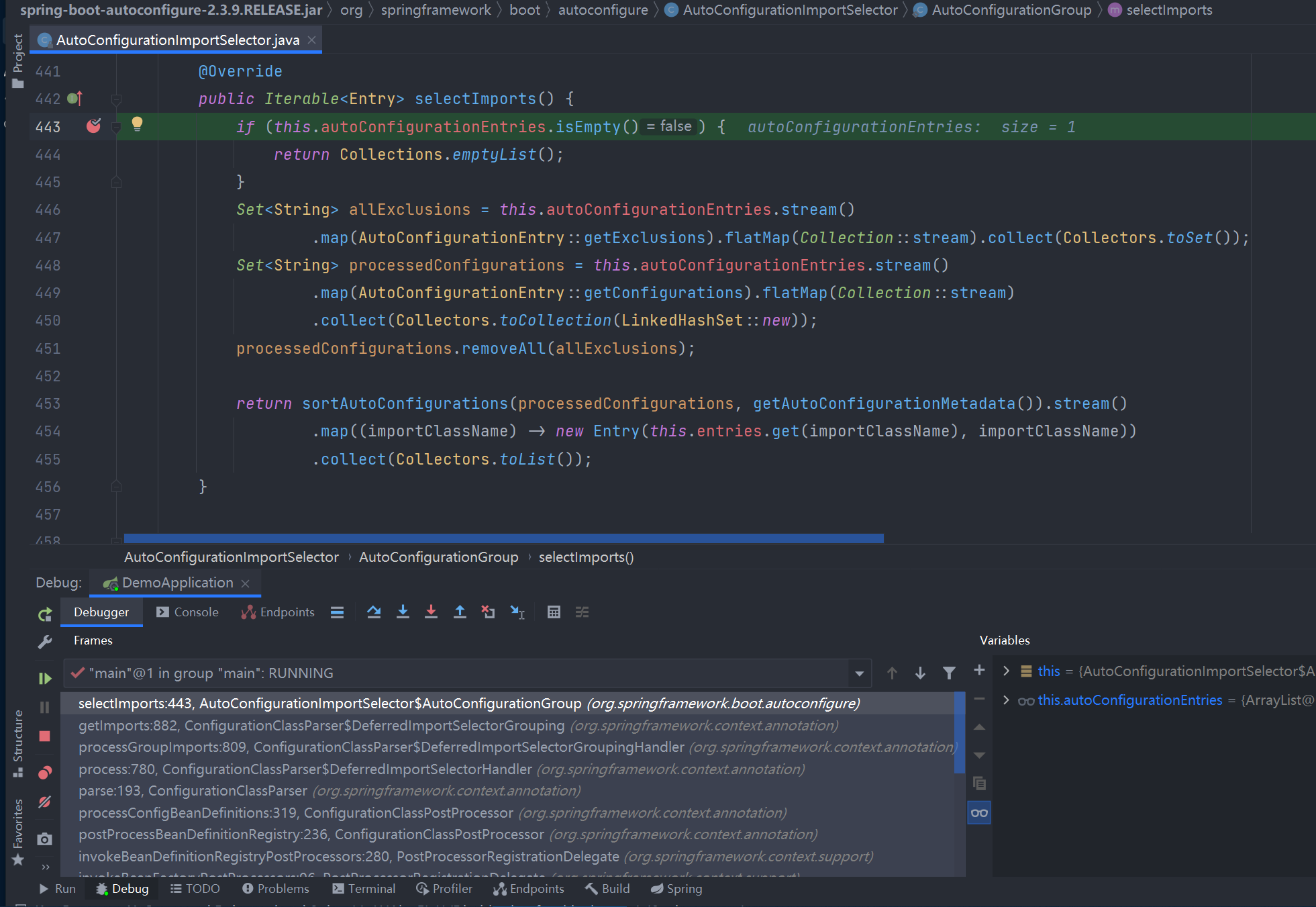
Task: Click Force Step Into red arrow
Action: (x=431, y=612)
